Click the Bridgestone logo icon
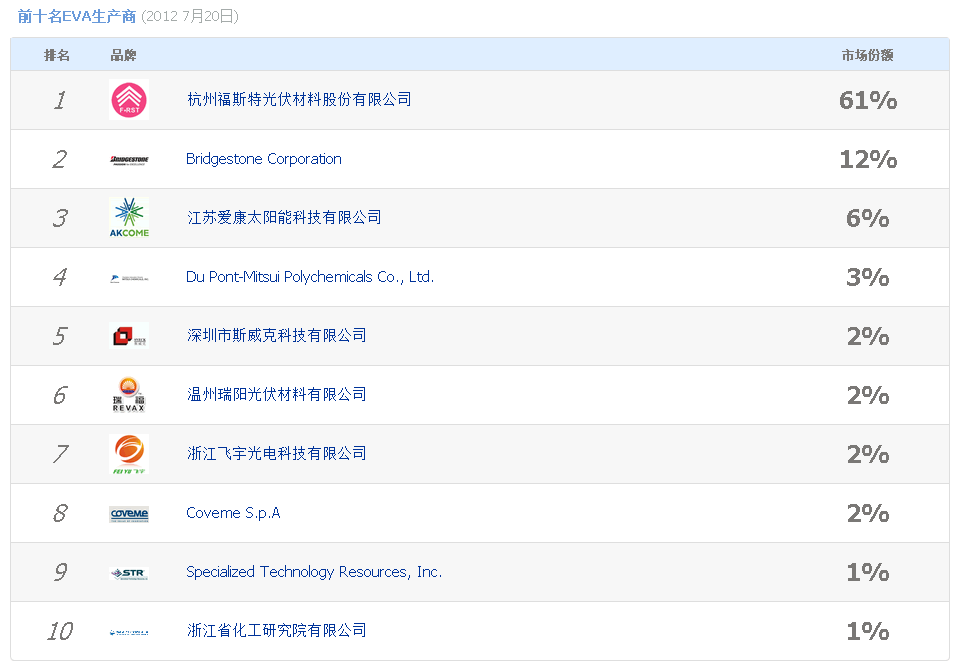The height and width of the screenshot is (668, 959). point(129,160)
